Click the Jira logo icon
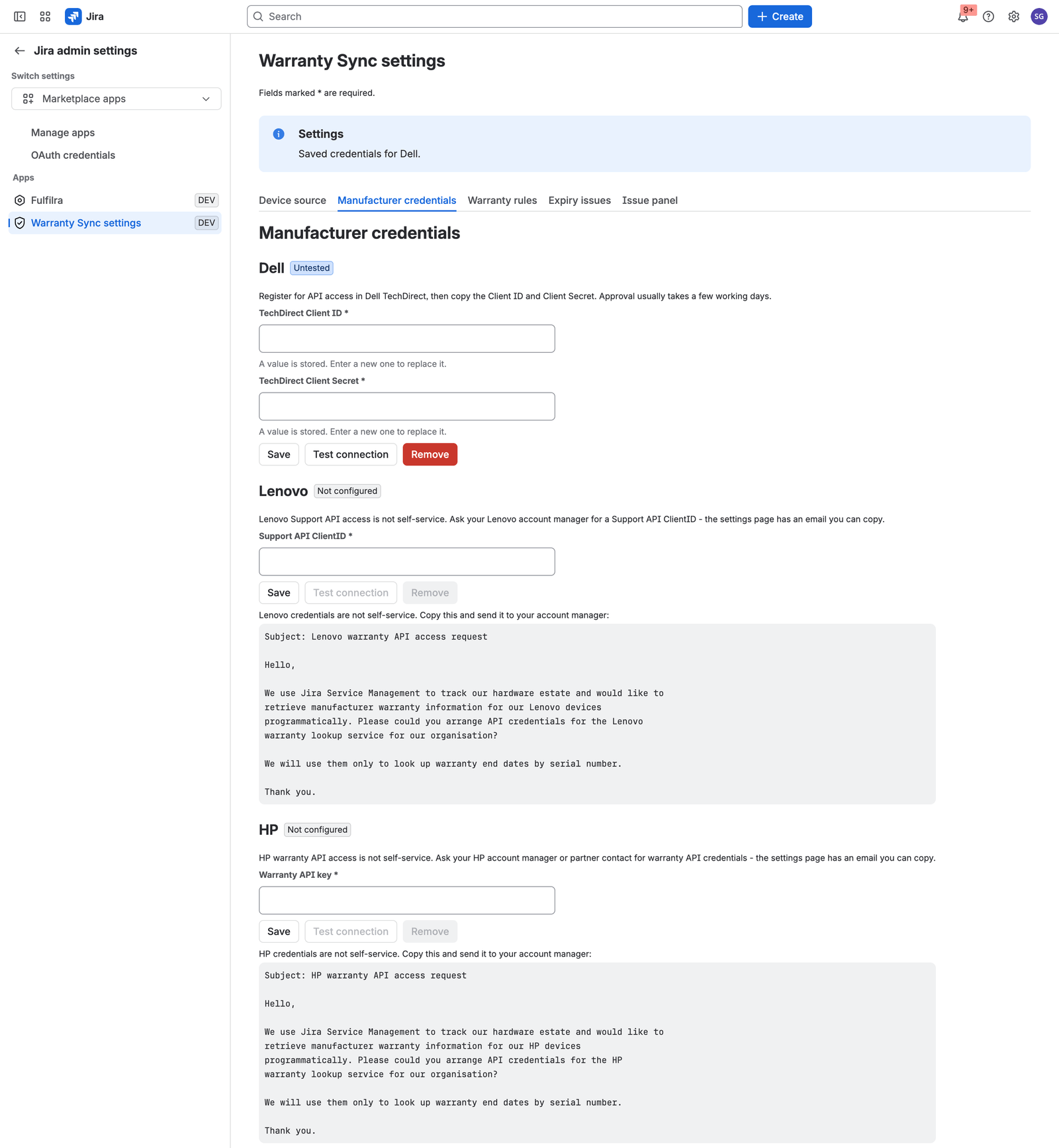 73,17
